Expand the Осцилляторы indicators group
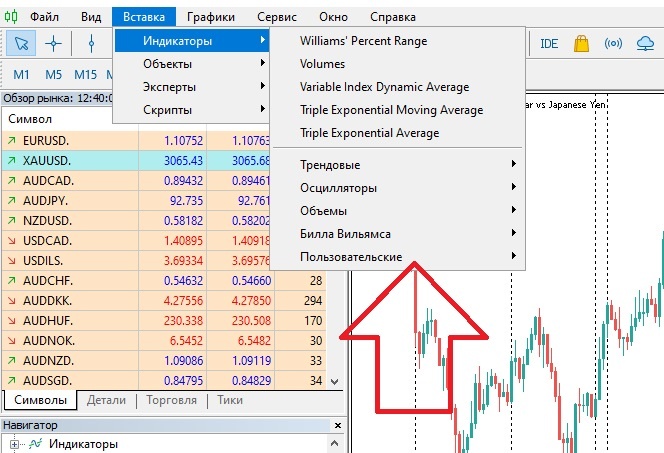Image resolution: width=664 pixels, height=453 pixels. click(x=397, y=187)
